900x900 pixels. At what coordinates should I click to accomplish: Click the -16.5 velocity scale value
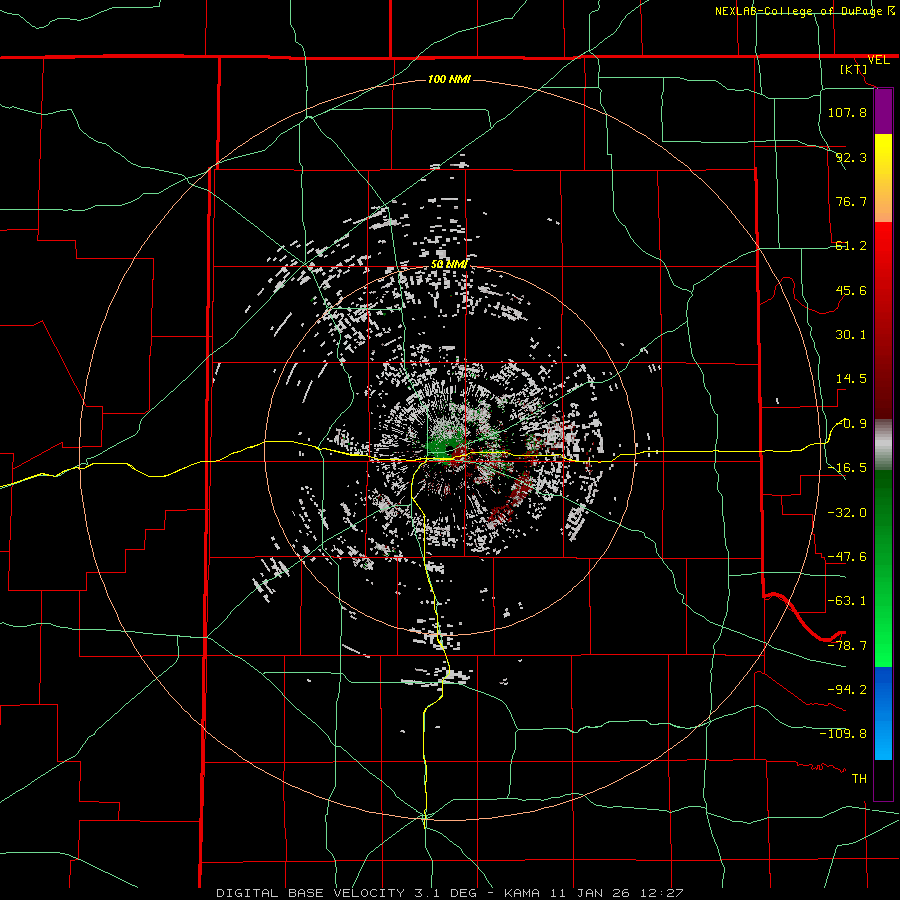[x=847, y=468]
